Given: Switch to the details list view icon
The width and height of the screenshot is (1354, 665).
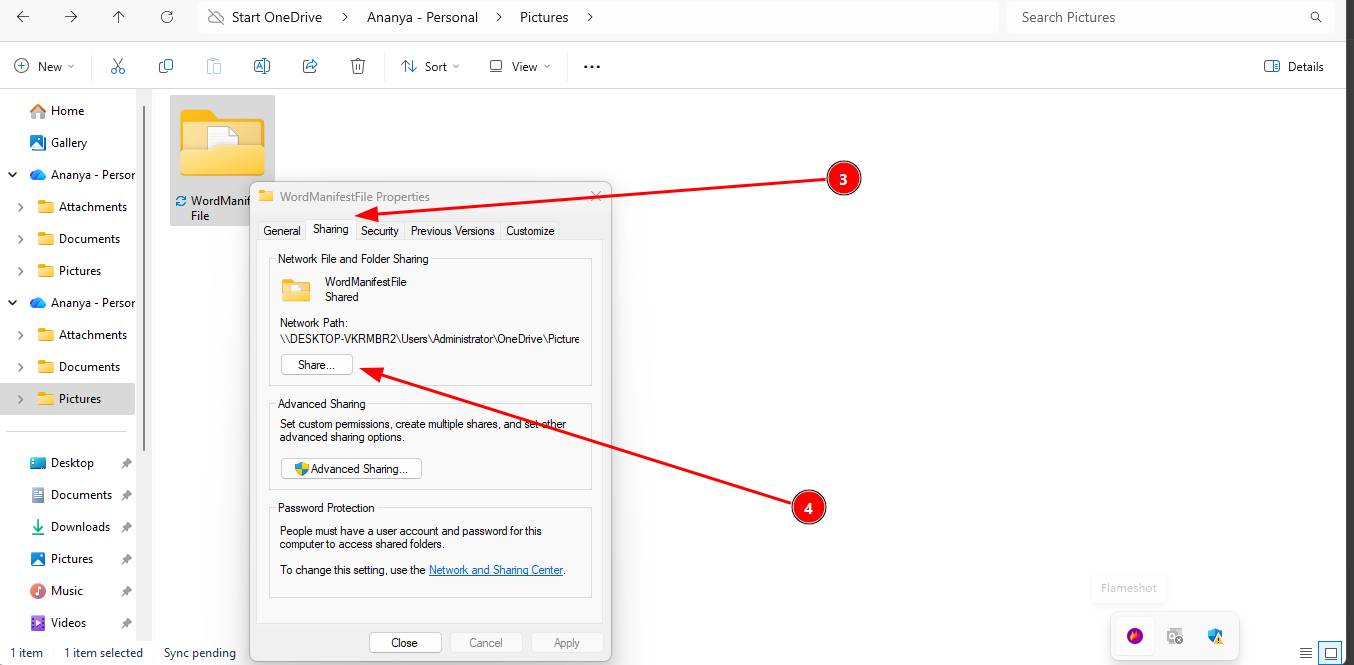Looking at the screenshot, I should [1305, 653].
